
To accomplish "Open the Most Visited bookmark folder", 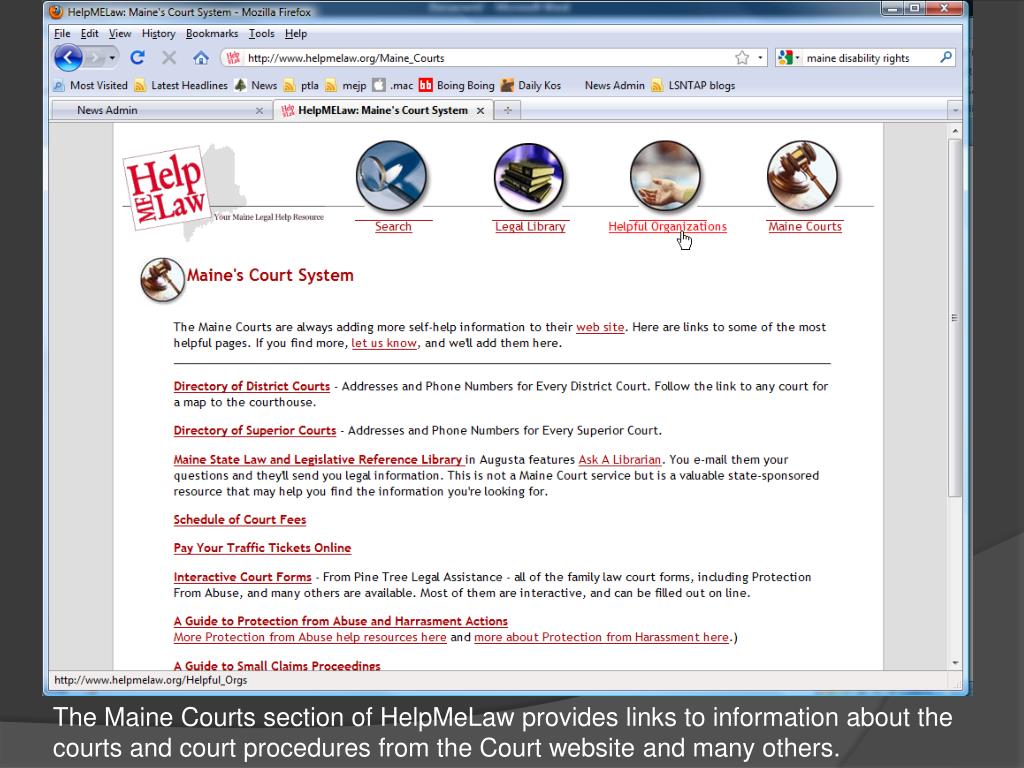I will [x=91, y=86].
